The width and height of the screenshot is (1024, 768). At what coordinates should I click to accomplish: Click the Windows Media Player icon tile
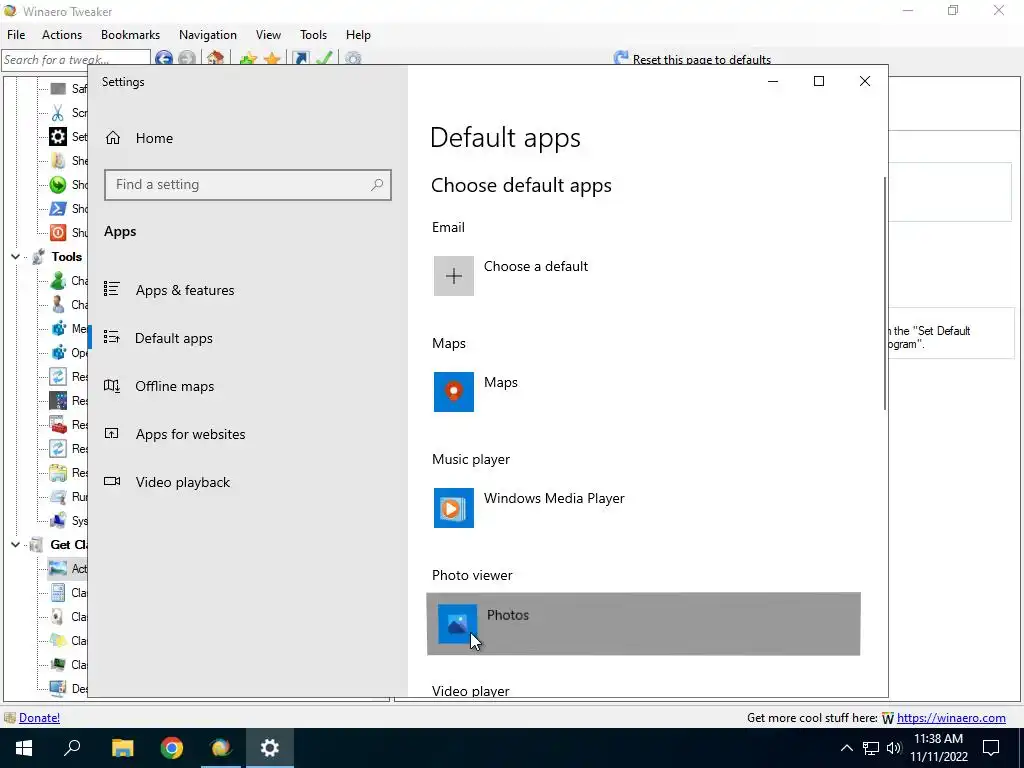[454, 507]
